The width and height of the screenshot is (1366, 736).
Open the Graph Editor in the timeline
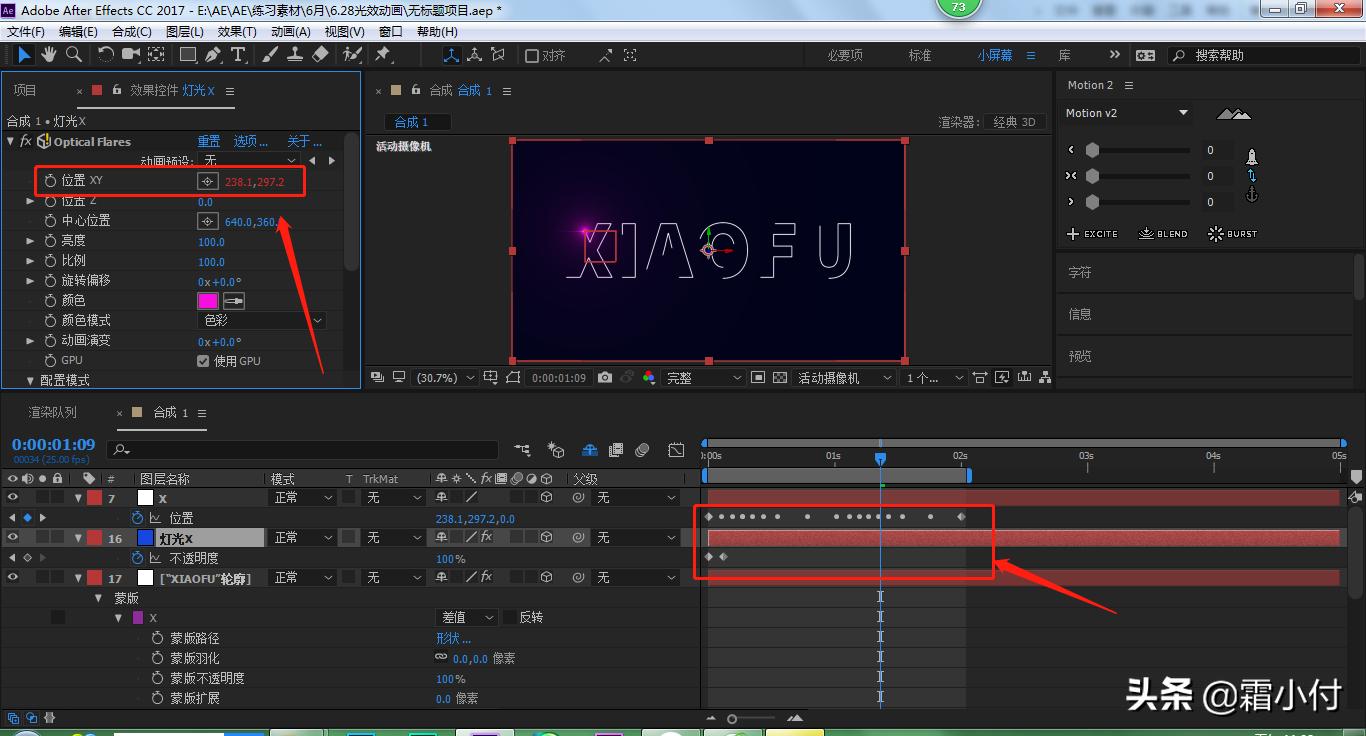(x=676, y=451)
